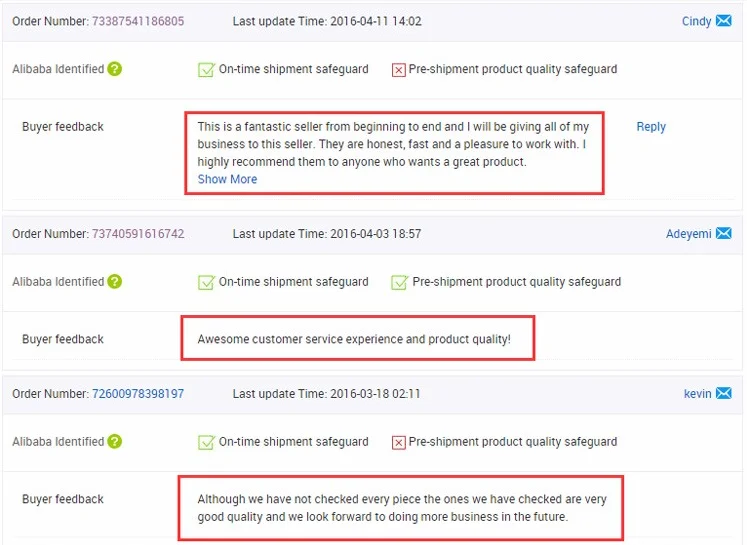Image resolution: width=747 pixels, height=545 pixels.
Task: Click On-time shipment checkmark in Adeyemi's order
Action: click(x=206, y=282)
